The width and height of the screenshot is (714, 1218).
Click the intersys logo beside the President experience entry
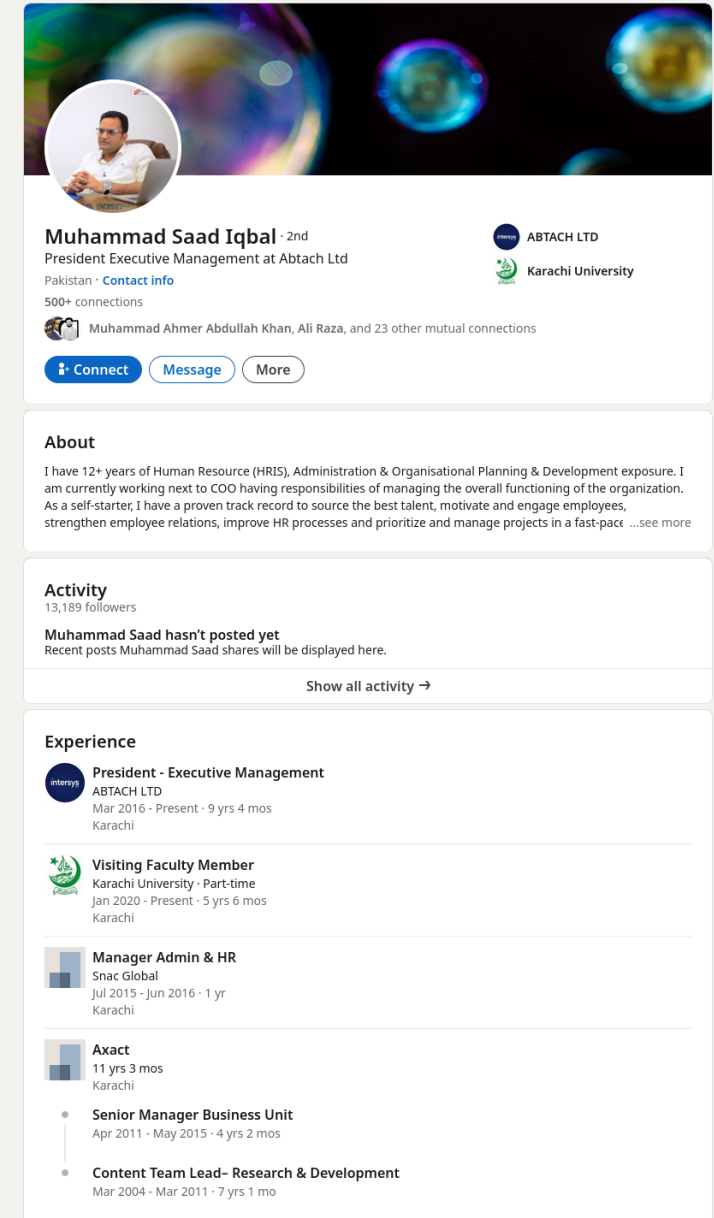click(x=65, y=783)
